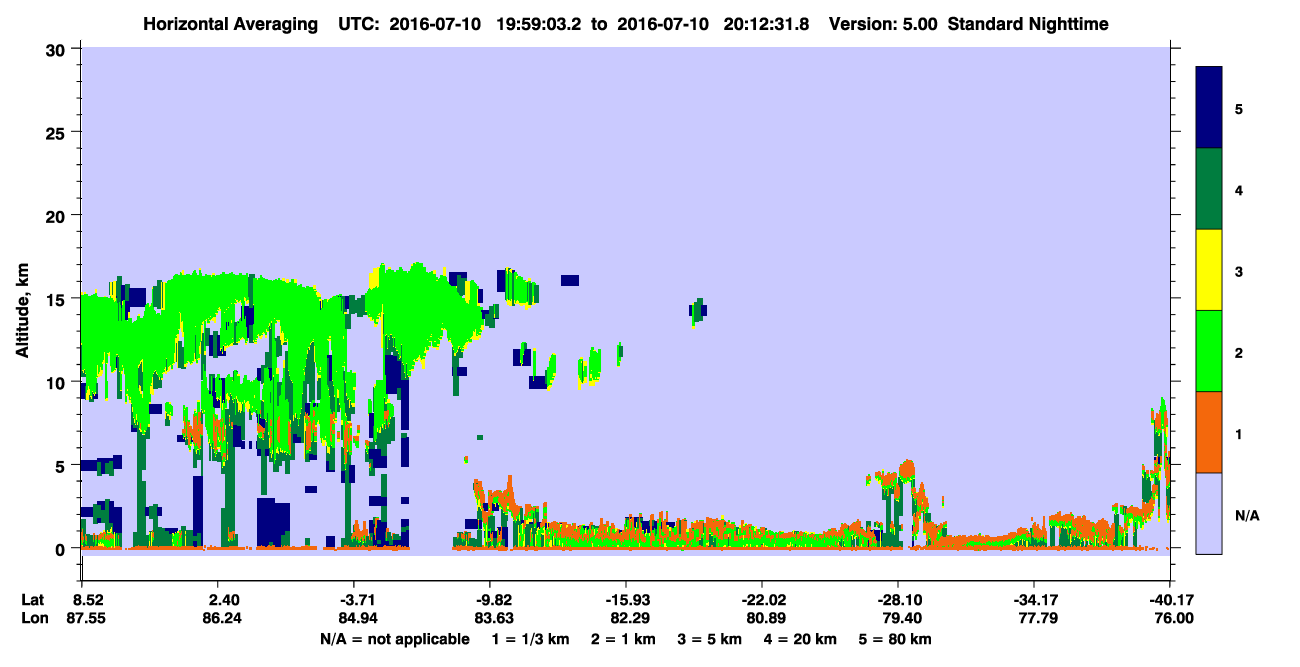This screenshot has width=1300, height=667.
Task: Click the longitude value '86.24'
Action: tap(223, 618)
